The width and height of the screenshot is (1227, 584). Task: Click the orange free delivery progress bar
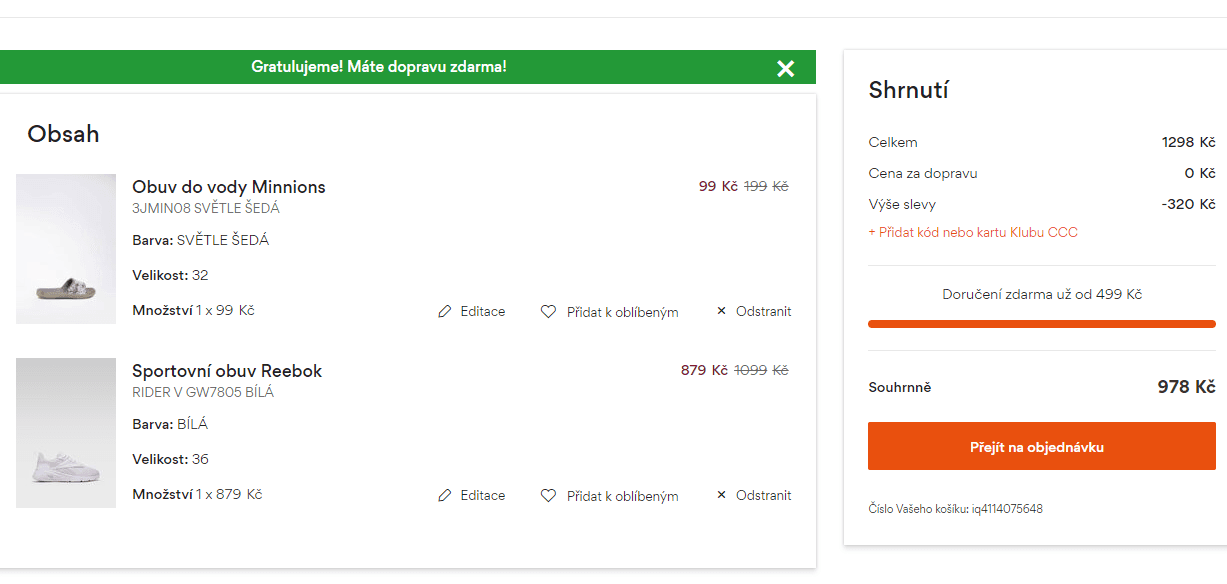[x=1042, y=324]
